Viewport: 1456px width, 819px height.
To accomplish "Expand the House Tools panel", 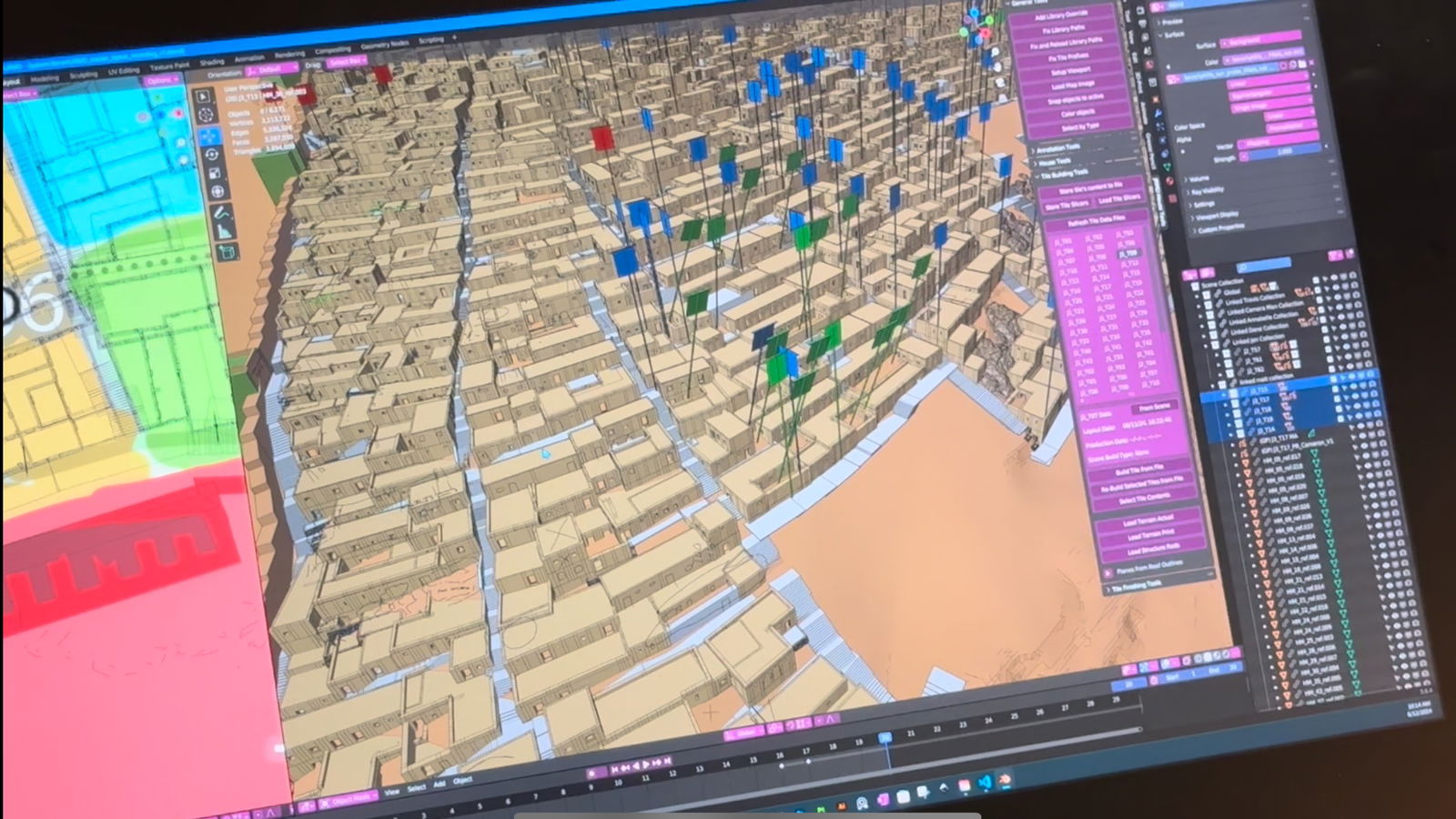I will (1056, 161).
